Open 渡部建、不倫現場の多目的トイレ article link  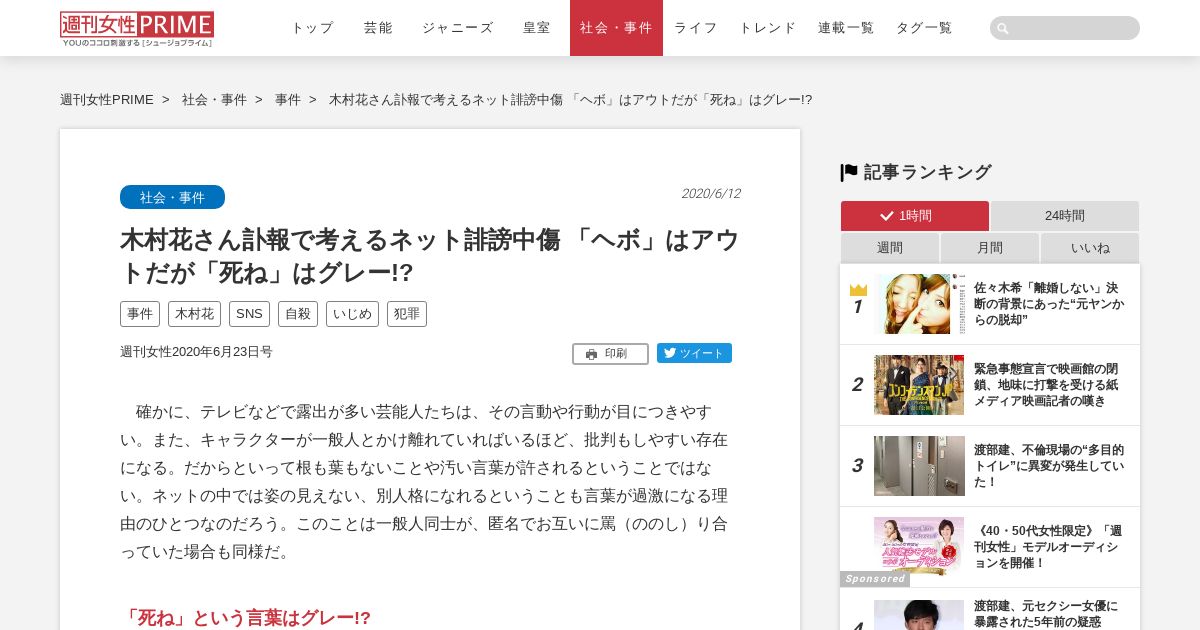tap(1049, 466)
